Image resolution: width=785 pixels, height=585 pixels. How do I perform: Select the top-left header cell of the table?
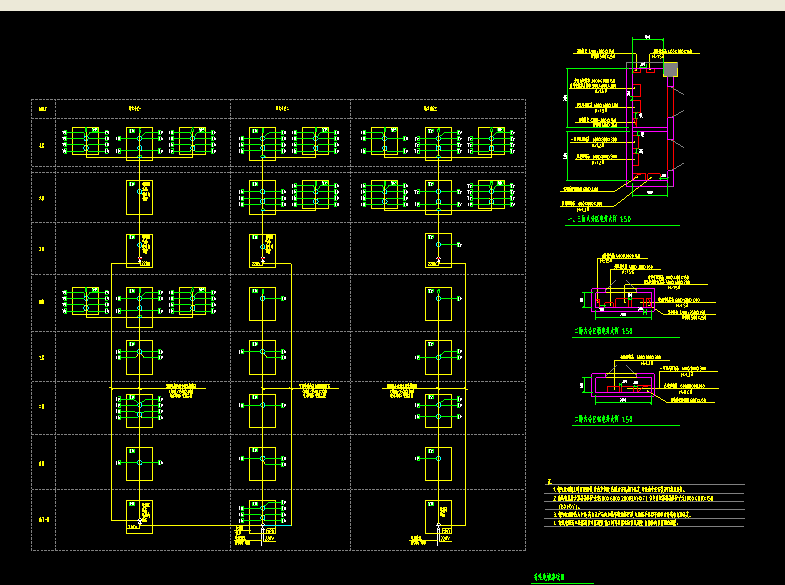(43, 108)
